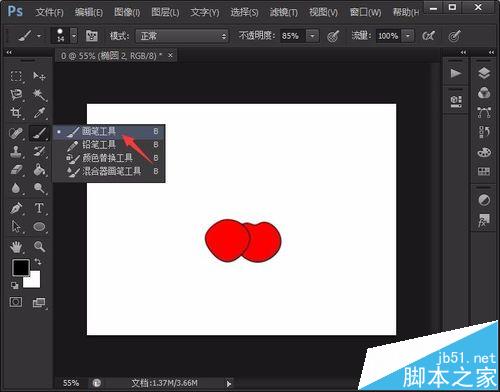Select the Hand tool
Screen dimensions: 500x392
[16, 247]
